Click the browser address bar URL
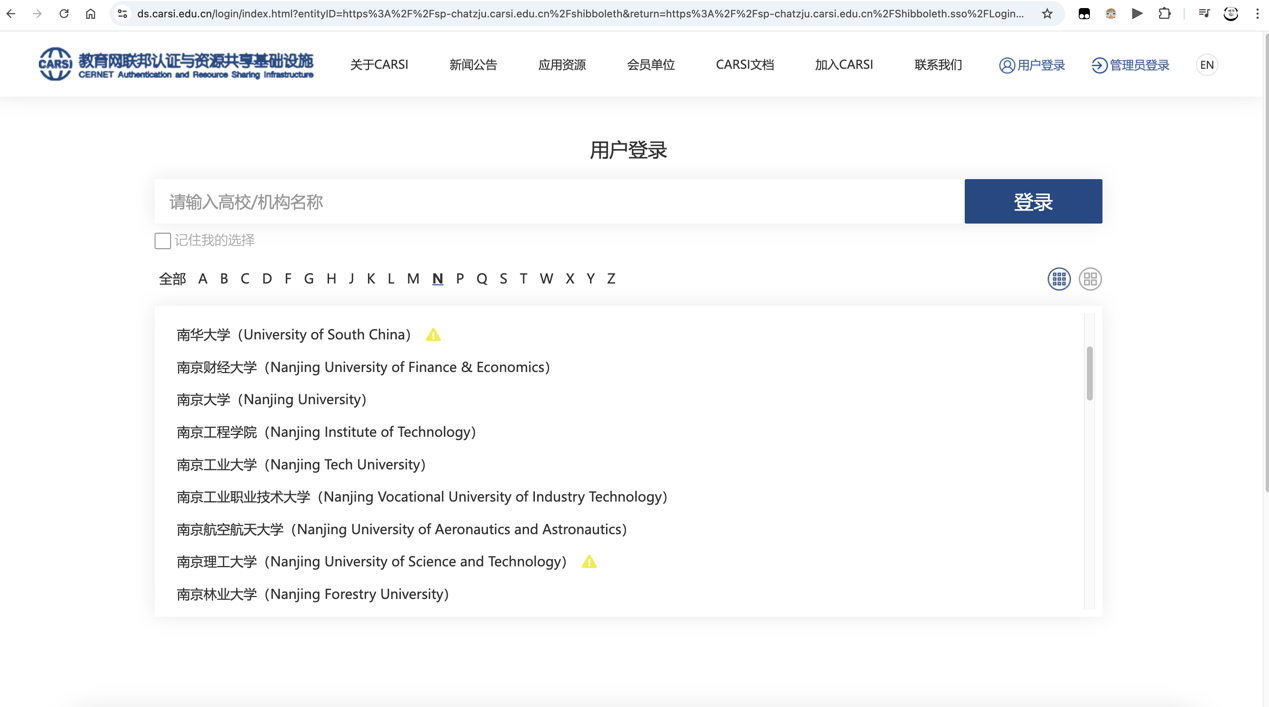This screenshot has height=707, width=1269. [580, 14]
